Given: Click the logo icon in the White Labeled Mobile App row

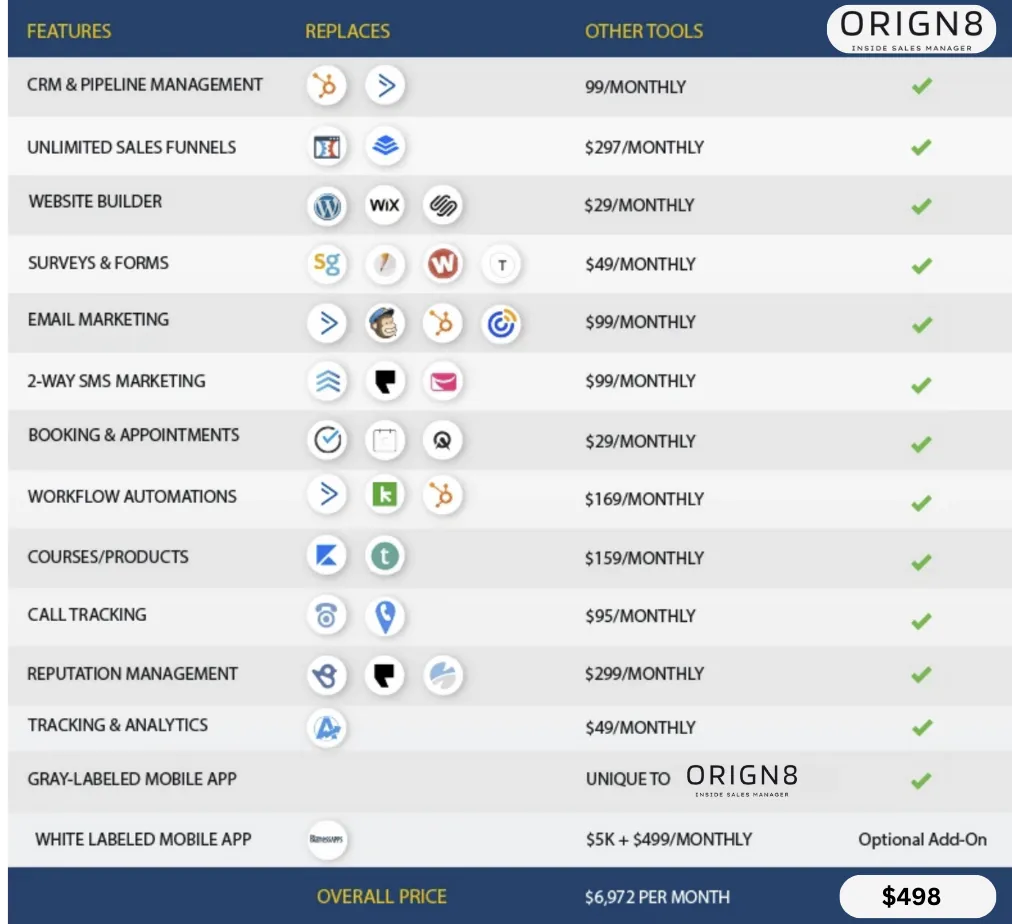Looking at the screenshot, I should pos(327,839).
